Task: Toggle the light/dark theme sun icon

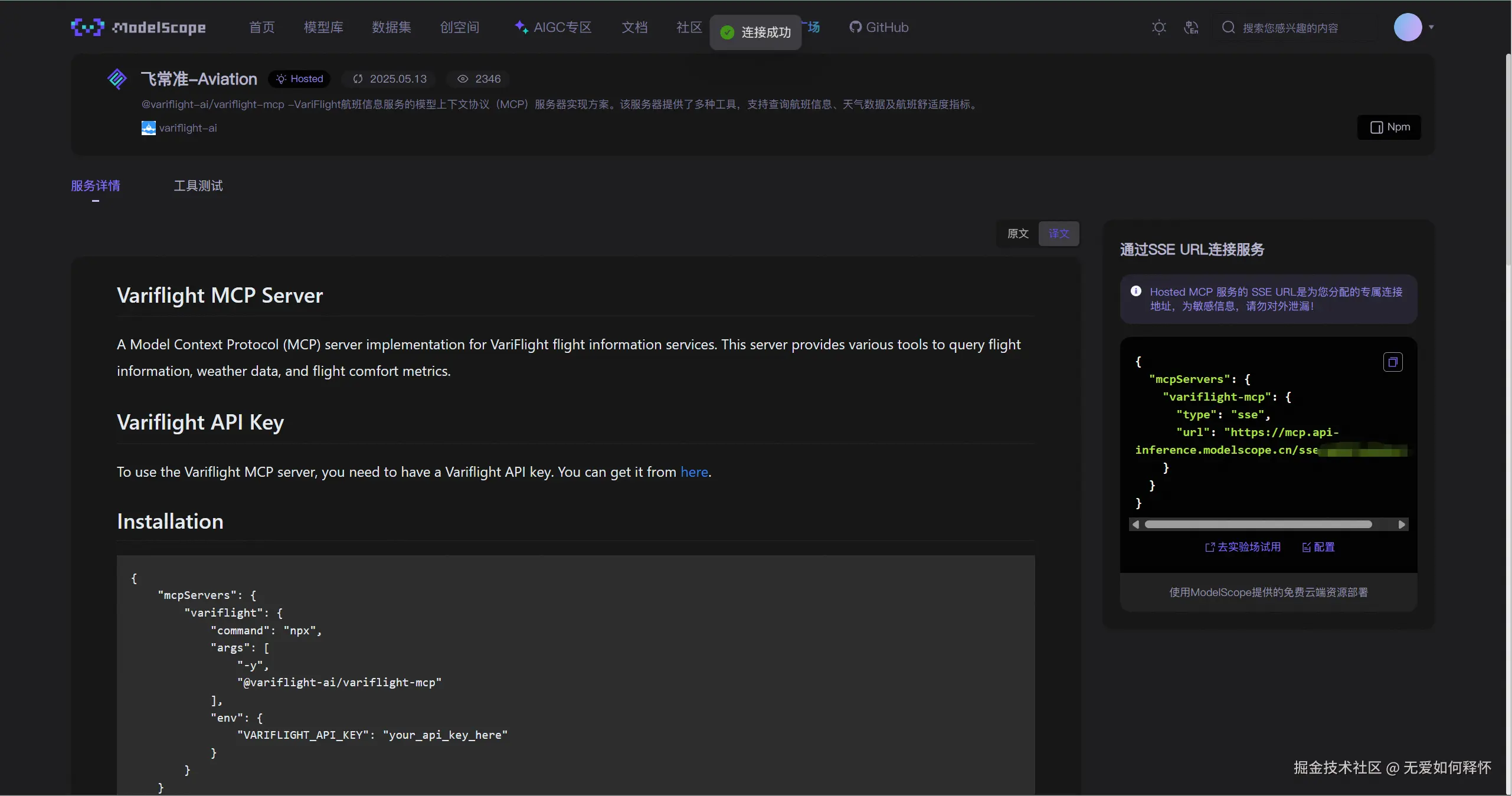Action: pos(1158,28)
